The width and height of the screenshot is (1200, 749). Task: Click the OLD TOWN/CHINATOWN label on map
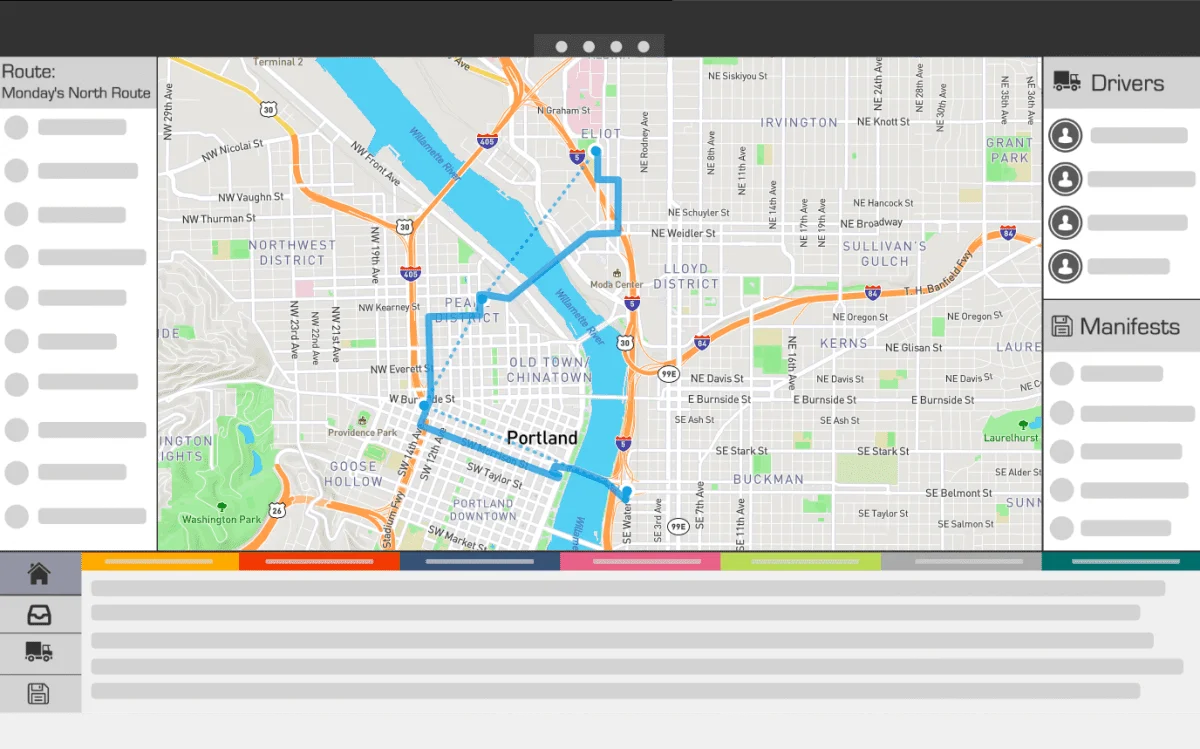point(549,370)
